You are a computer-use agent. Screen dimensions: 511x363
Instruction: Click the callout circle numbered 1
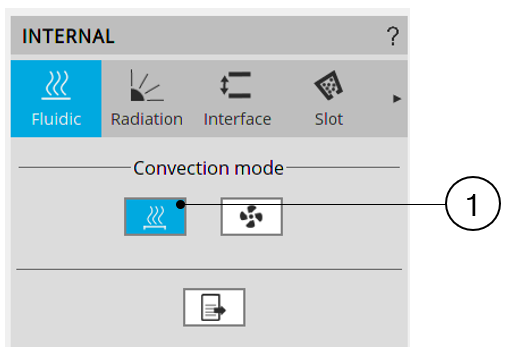pos(473,203)
